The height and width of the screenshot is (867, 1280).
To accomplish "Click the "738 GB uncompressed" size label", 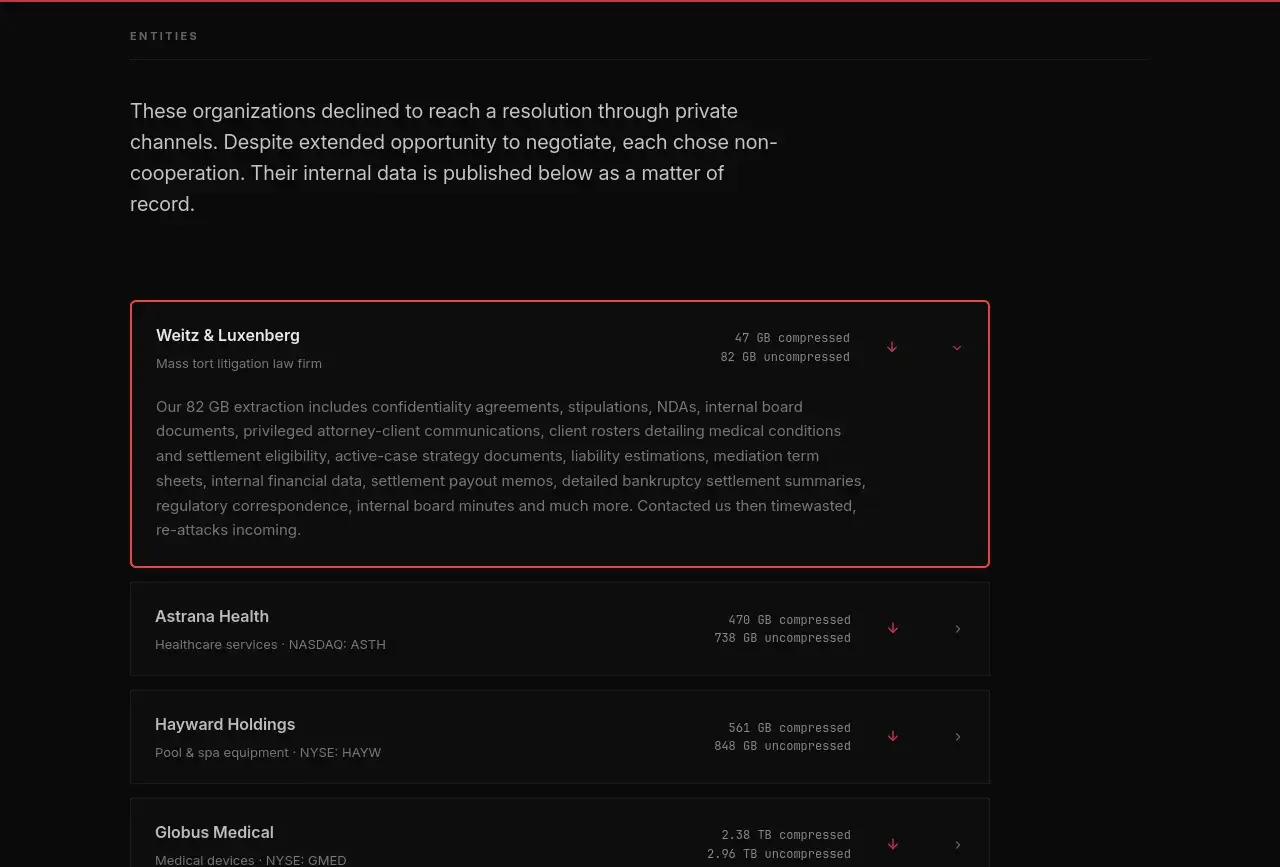I will click(x=783, y=638).
